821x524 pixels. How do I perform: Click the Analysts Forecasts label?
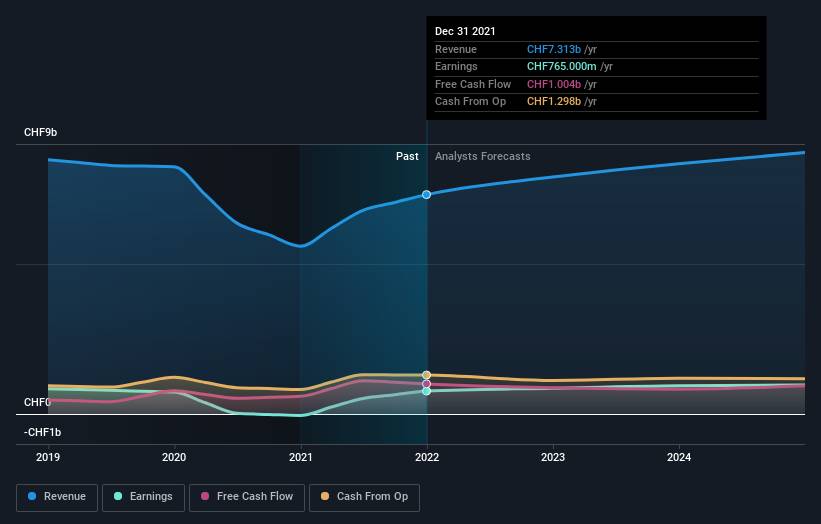[482, 157]
